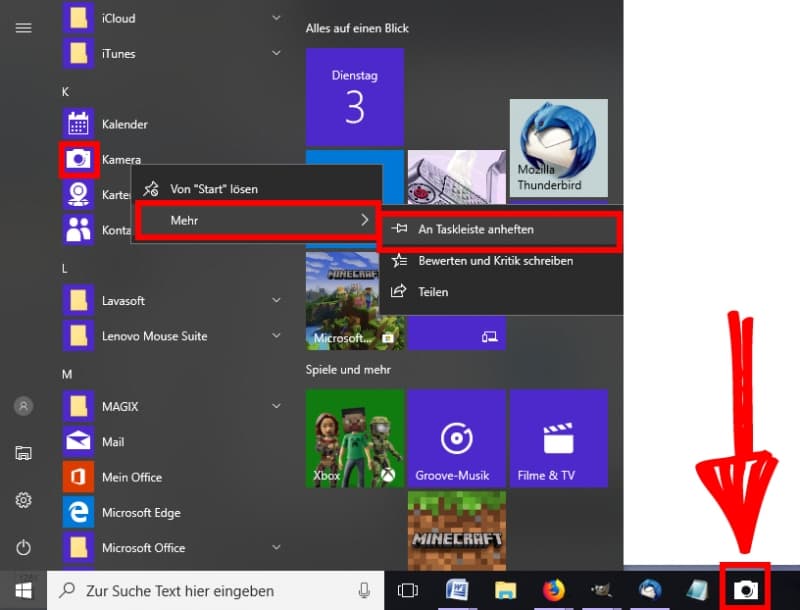
Task: Launch Mein Office icon
Action: 78,477
